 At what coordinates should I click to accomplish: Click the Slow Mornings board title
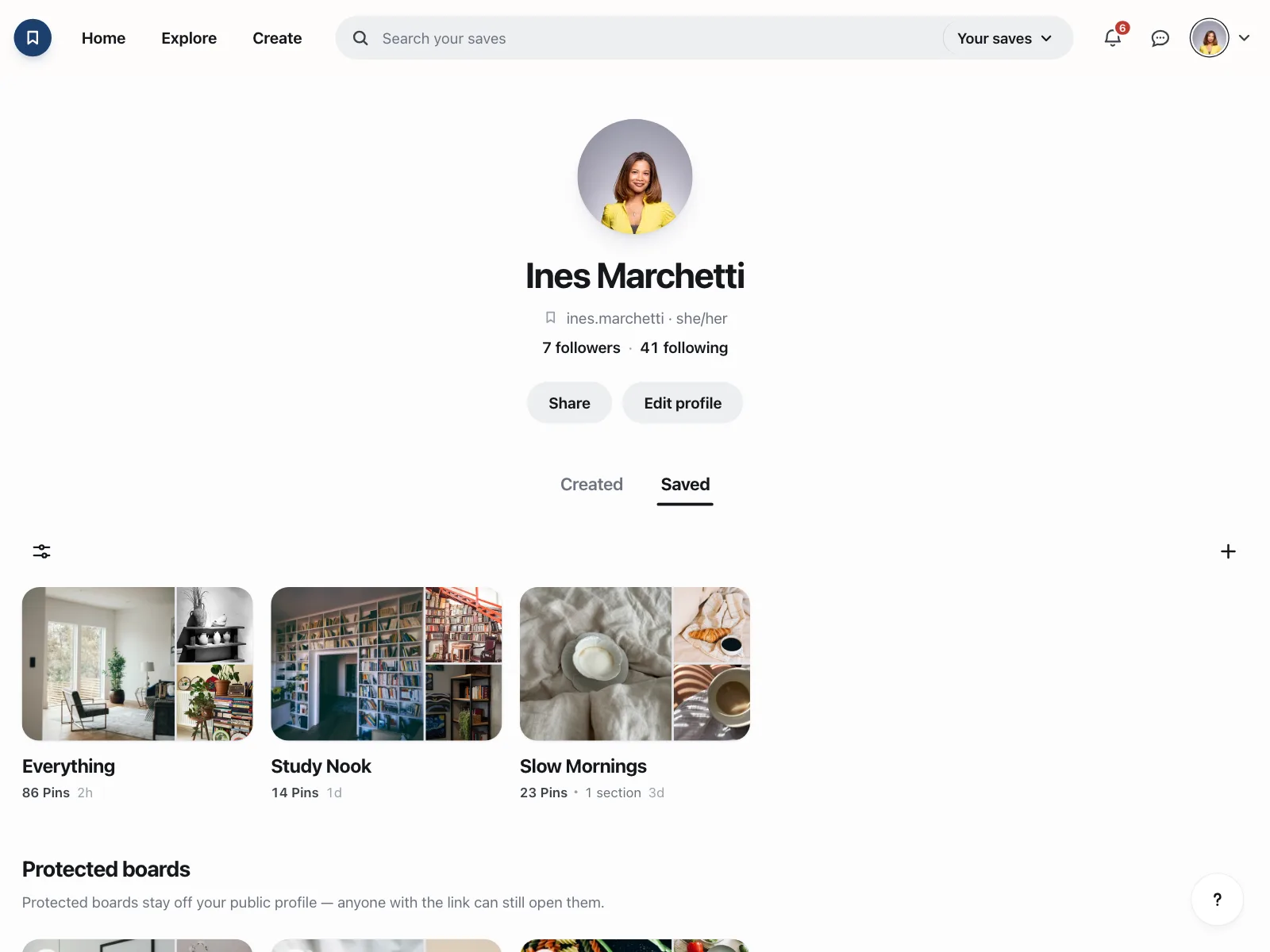(x=583, y=766)
